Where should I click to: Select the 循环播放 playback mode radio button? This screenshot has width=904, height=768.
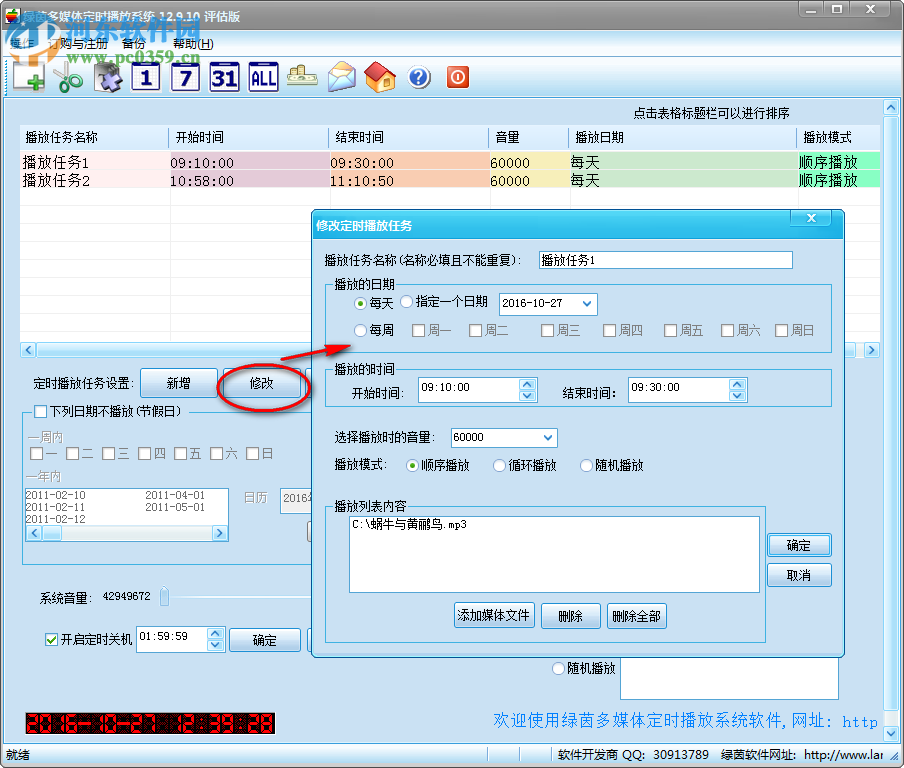point(499,463)
